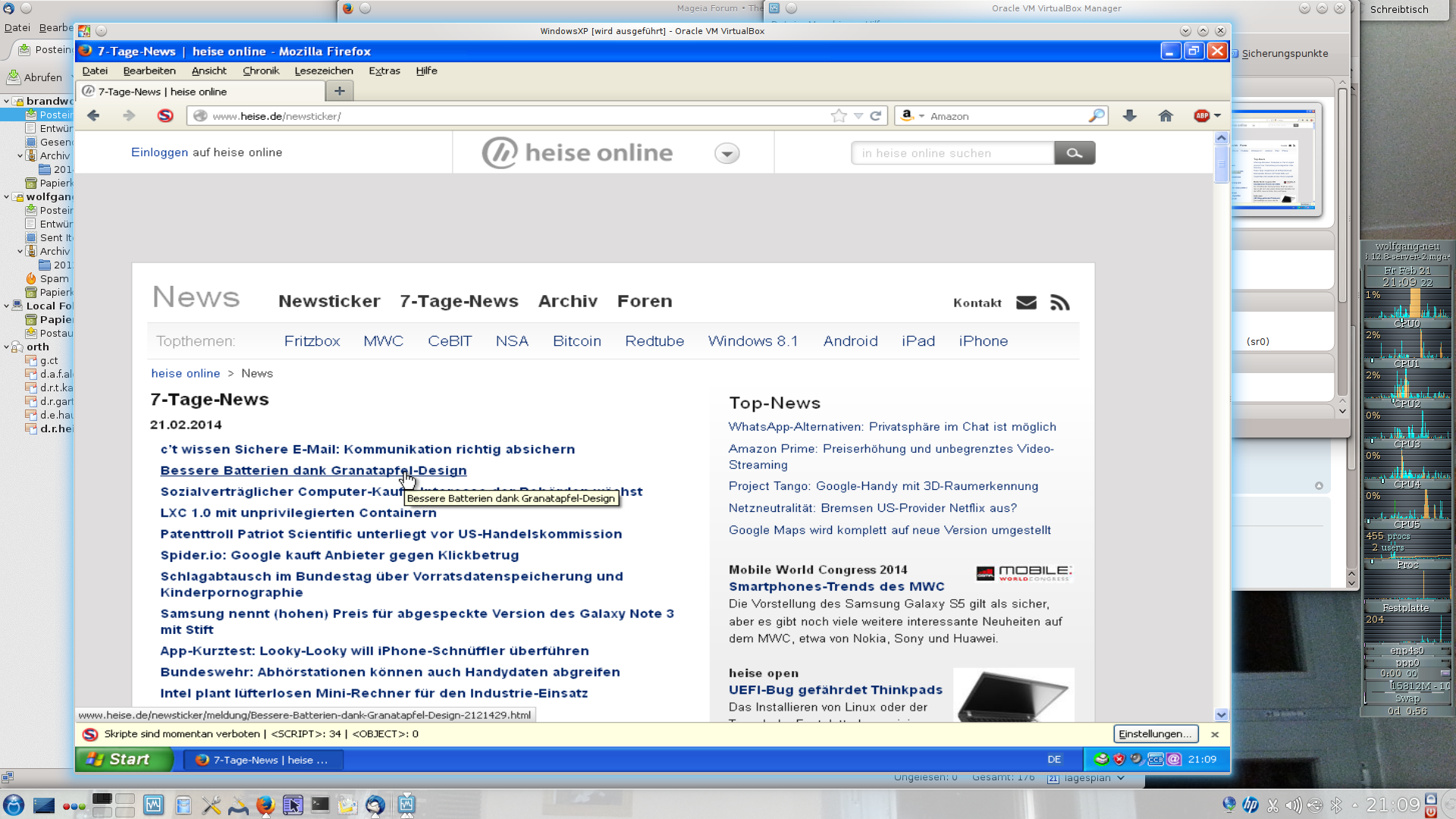Click Einloggen link
Image resolution: width=1456 pixels, height=819 pixels.
[159, 152]
